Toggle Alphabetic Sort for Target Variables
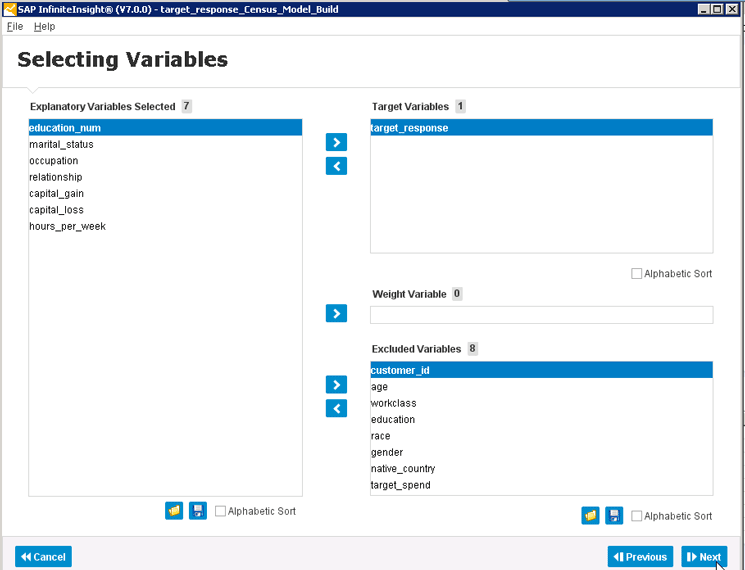Image resolution: width=745 pixels, height=570 pixels. 636,274
